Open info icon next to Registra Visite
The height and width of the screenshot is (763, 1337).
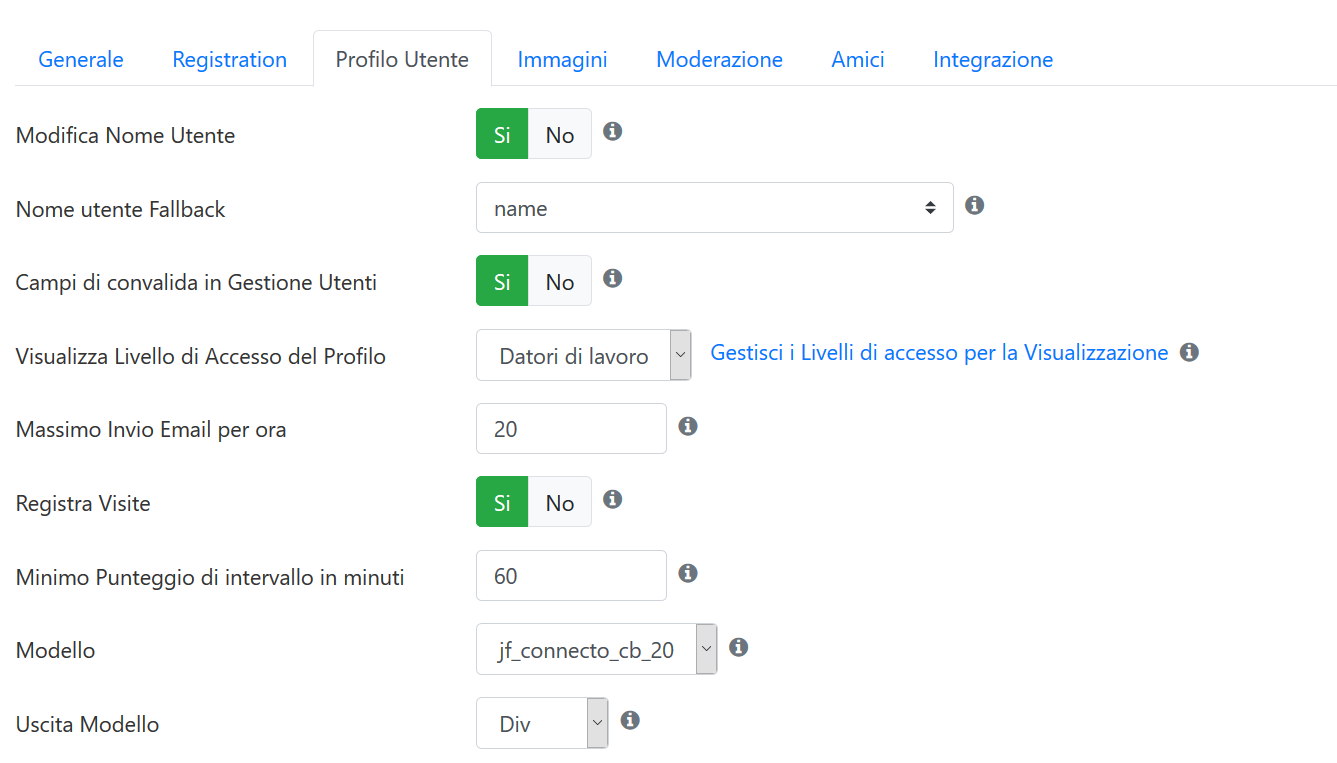pyautogui.click(x=613, y=499)
